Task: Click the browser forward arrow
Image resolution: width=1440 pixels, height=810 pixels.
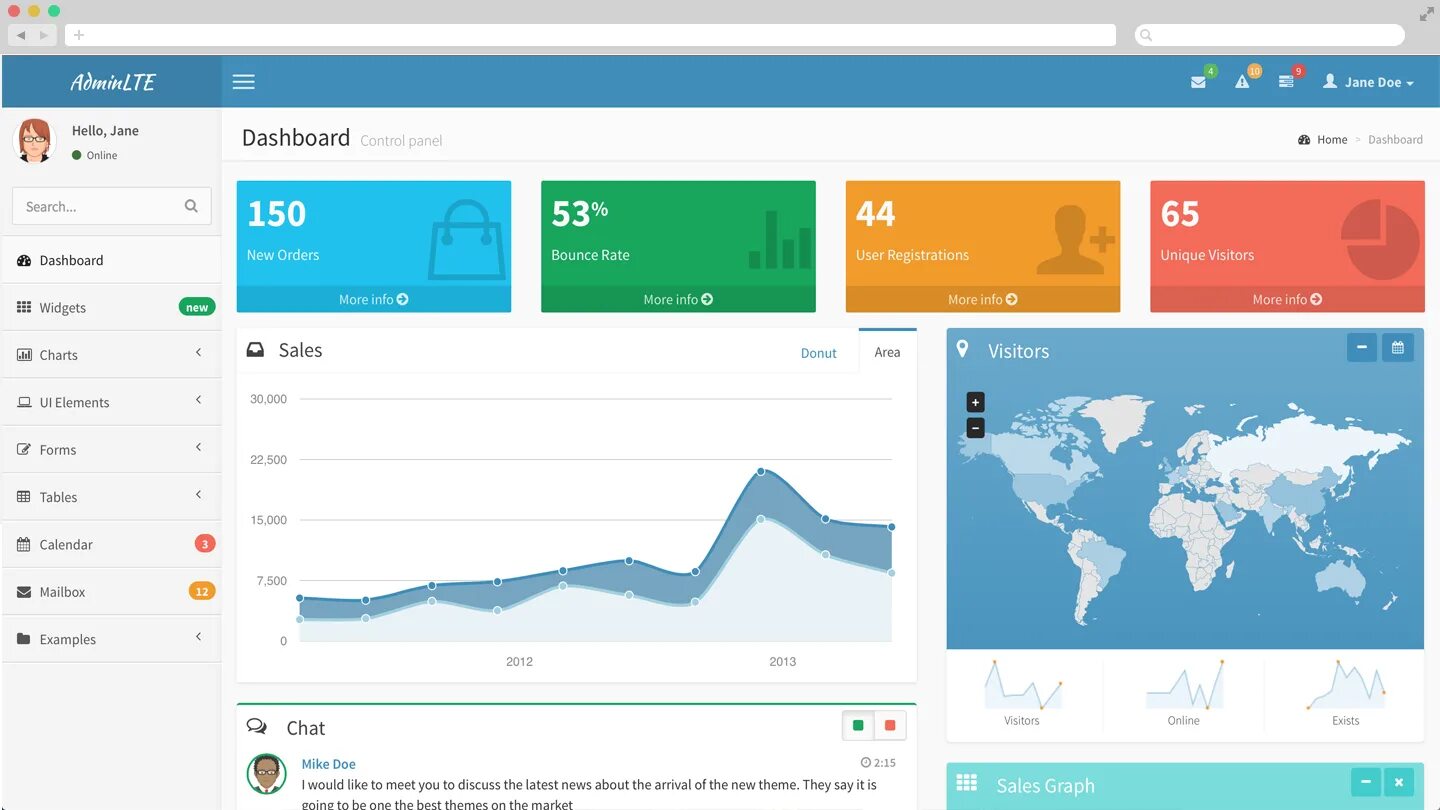Action: coord(43,35)
